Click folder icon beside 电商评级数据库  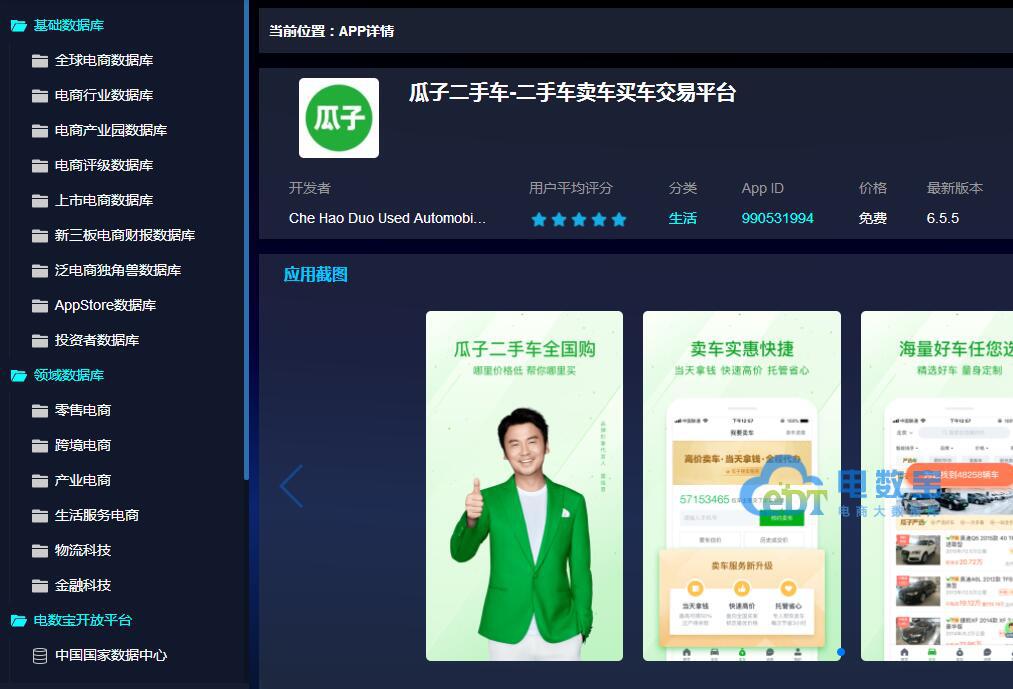[40, 165]
